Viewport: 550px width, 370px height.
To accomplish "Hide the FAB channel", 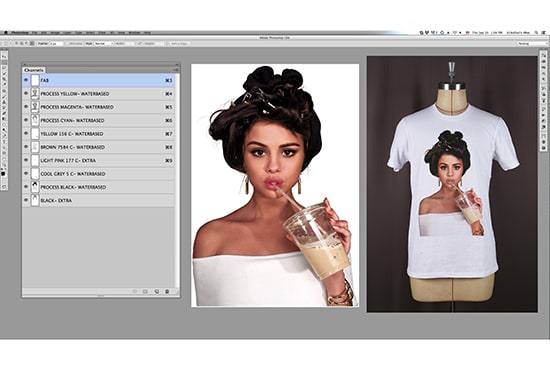I will [x=26, y=80].
